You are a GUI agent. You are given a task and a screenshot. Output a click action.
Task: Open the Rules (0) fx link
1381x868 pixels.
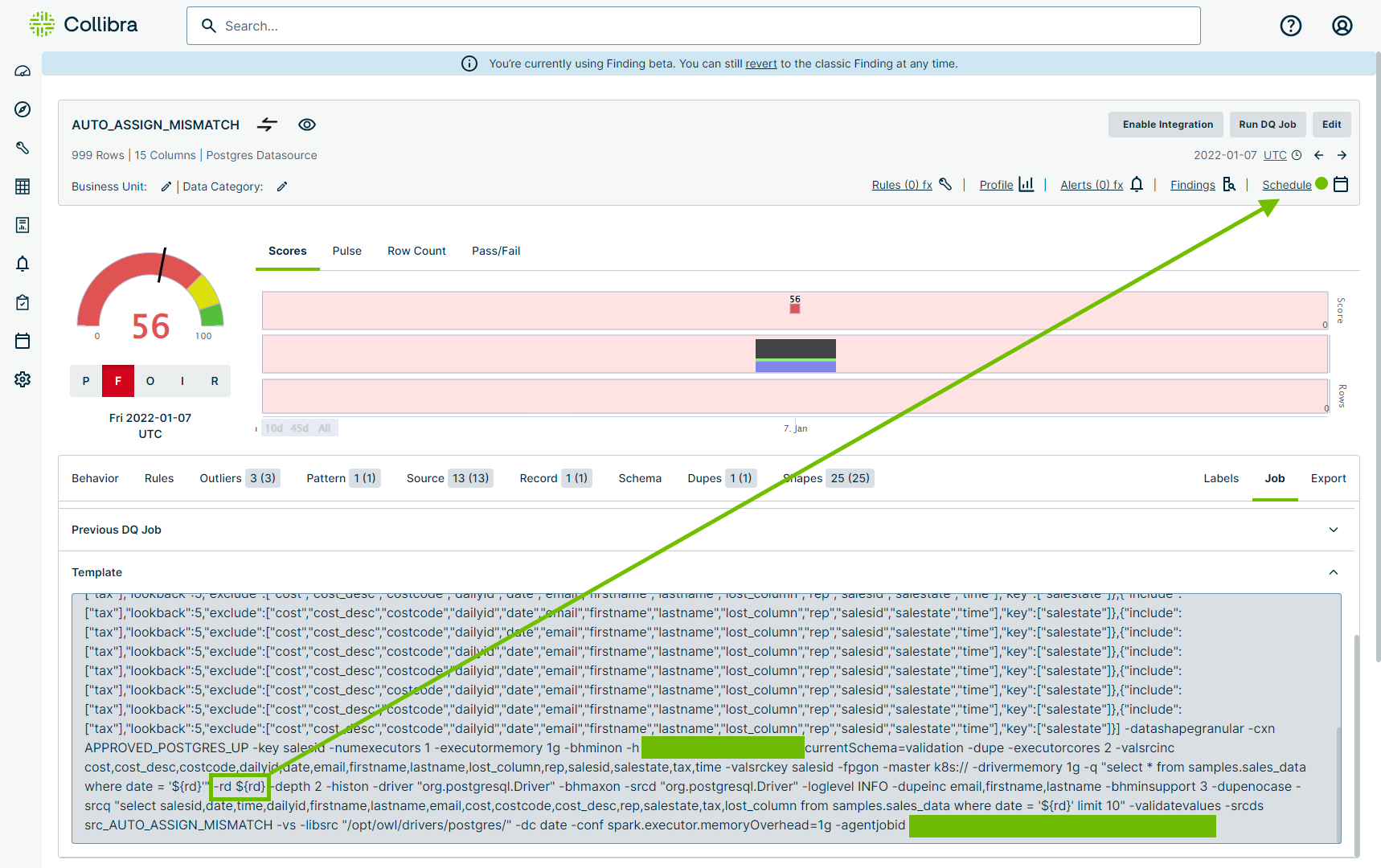901,184
